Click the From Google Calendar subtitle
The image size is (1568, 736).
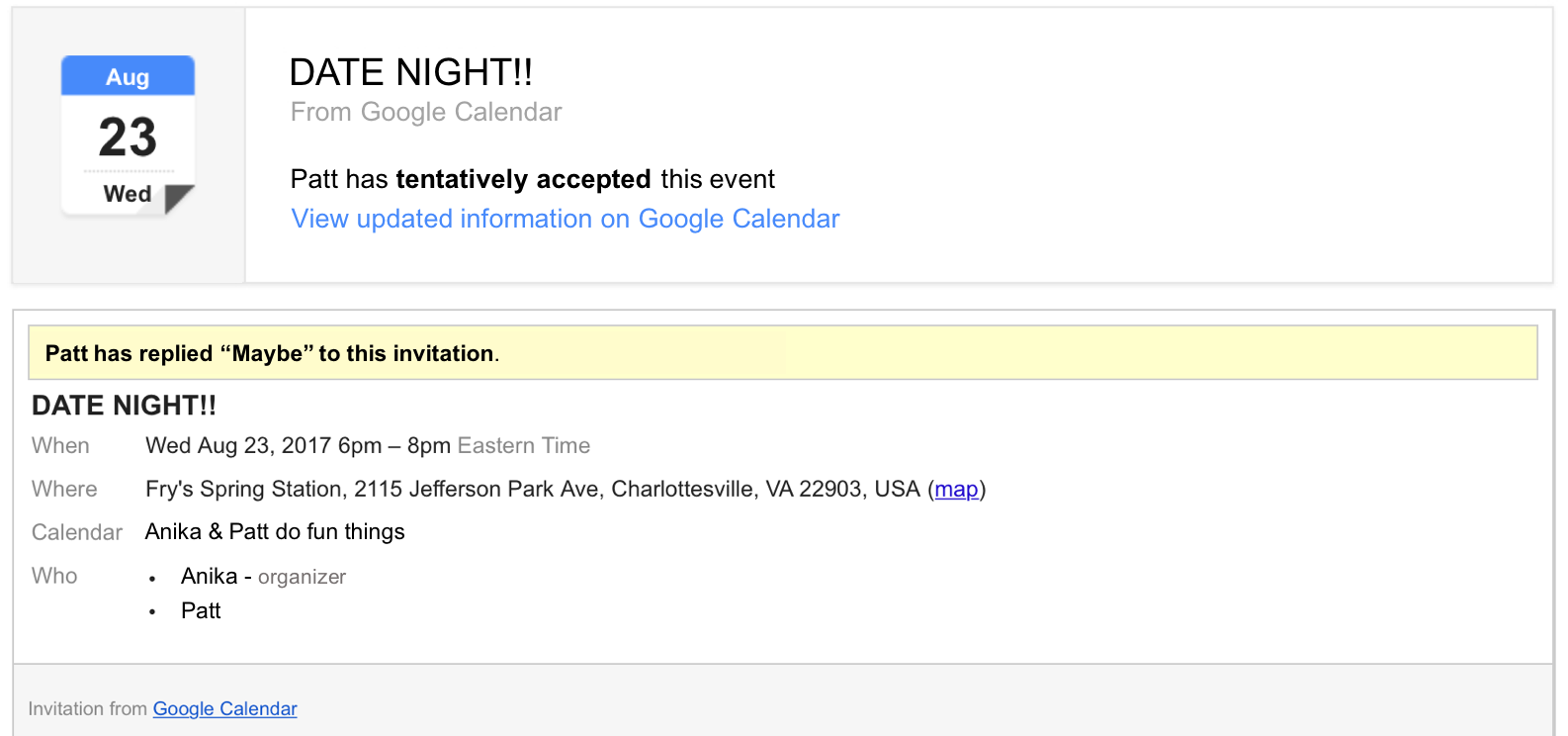coord(426,112)
